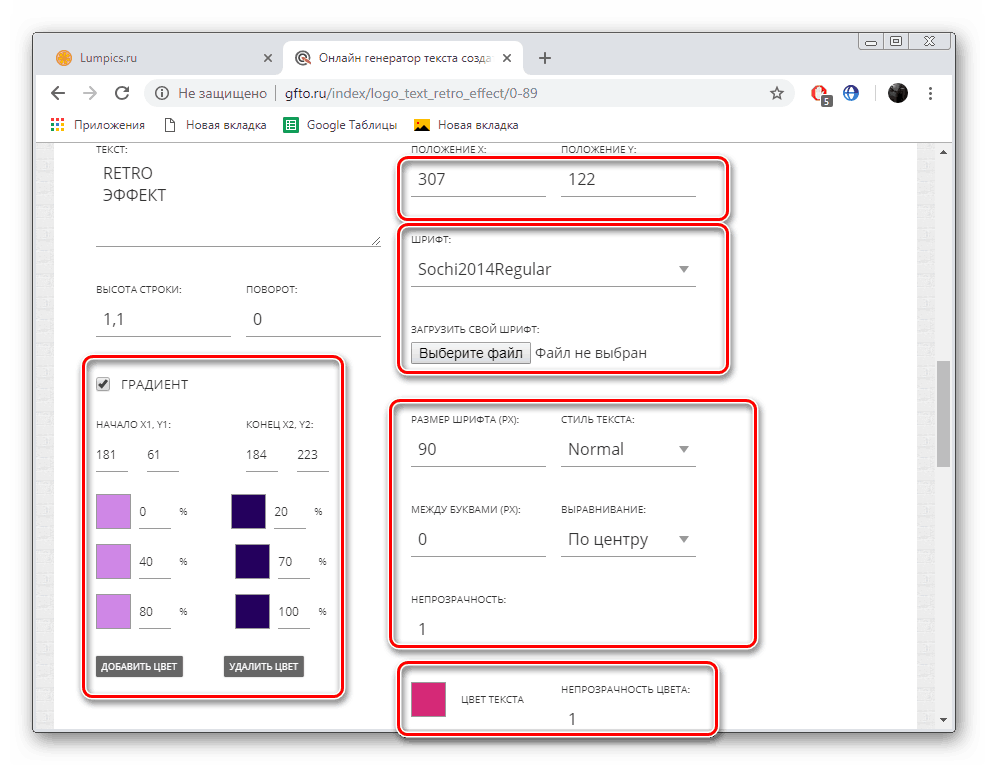Expand the Шрифт Sochi2014Regular dropdown
The width and height of the screenshot is (988, 765).
tap(553, 270)
